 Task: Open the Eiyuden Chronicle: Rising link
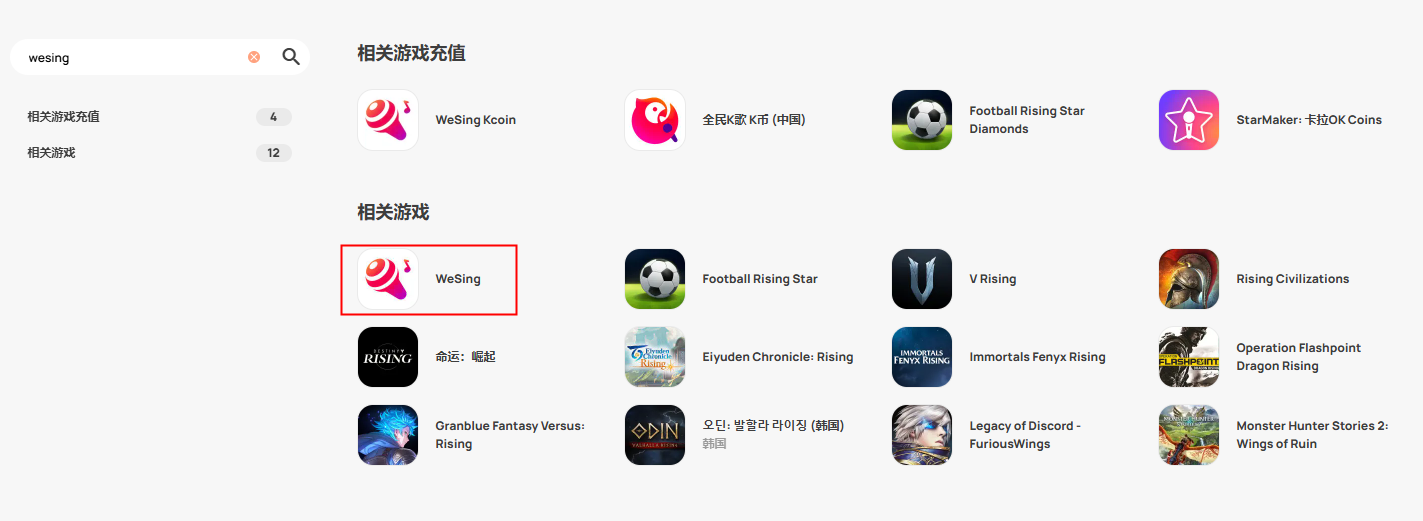click(x=778, y=357)
